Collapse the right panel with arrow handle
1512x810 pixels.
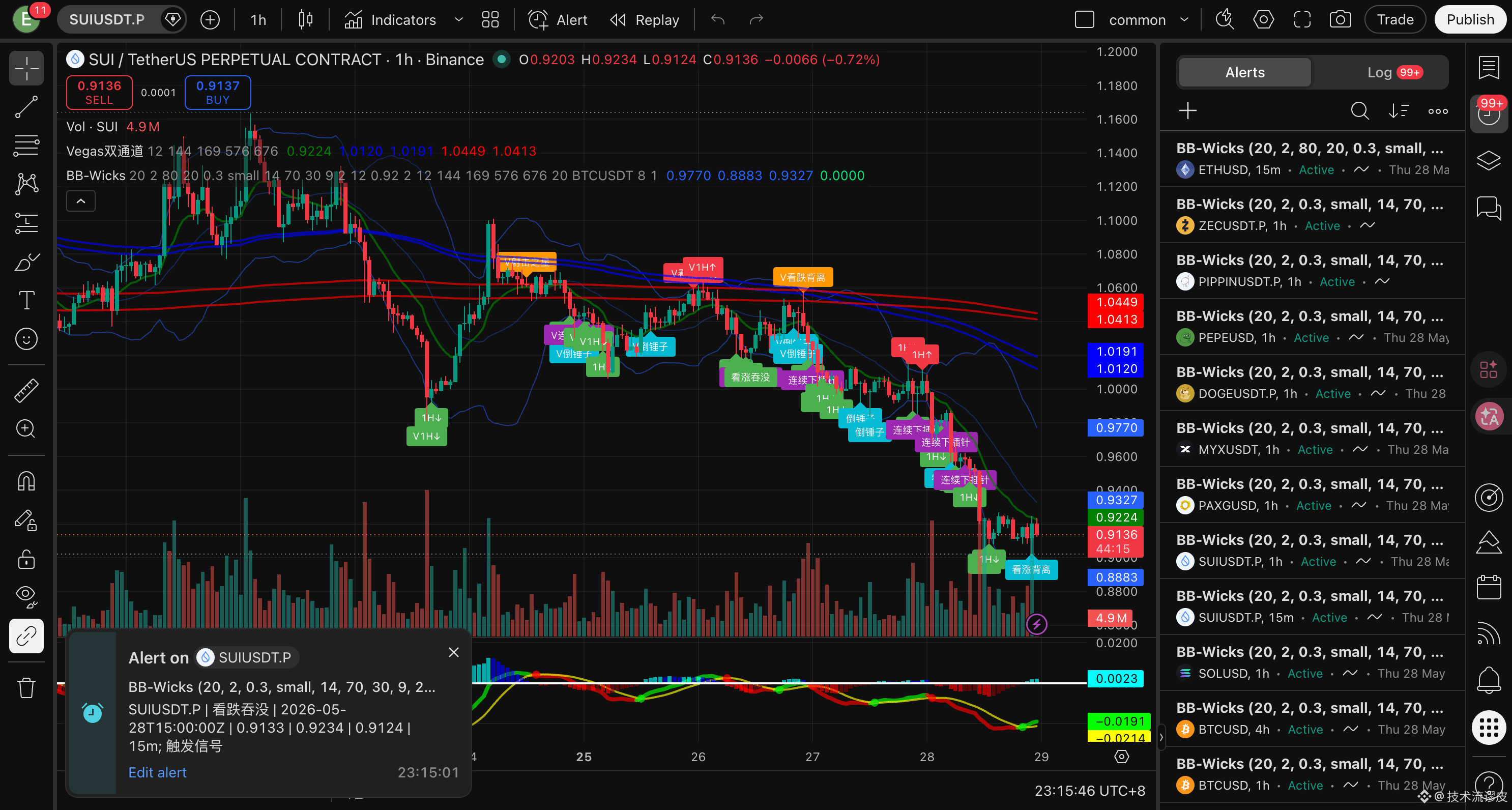[x=1161, y=737]
